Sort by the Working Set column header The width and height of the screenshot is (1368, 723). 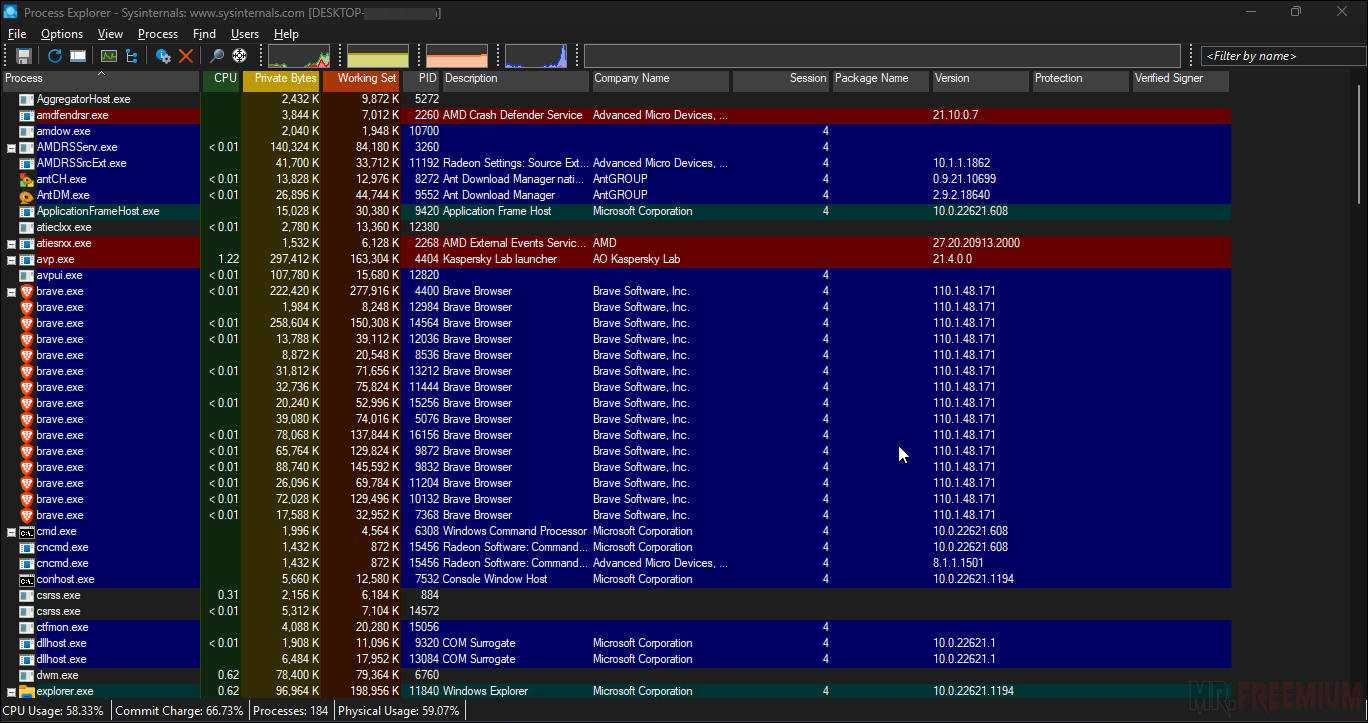tap(361, 80)
